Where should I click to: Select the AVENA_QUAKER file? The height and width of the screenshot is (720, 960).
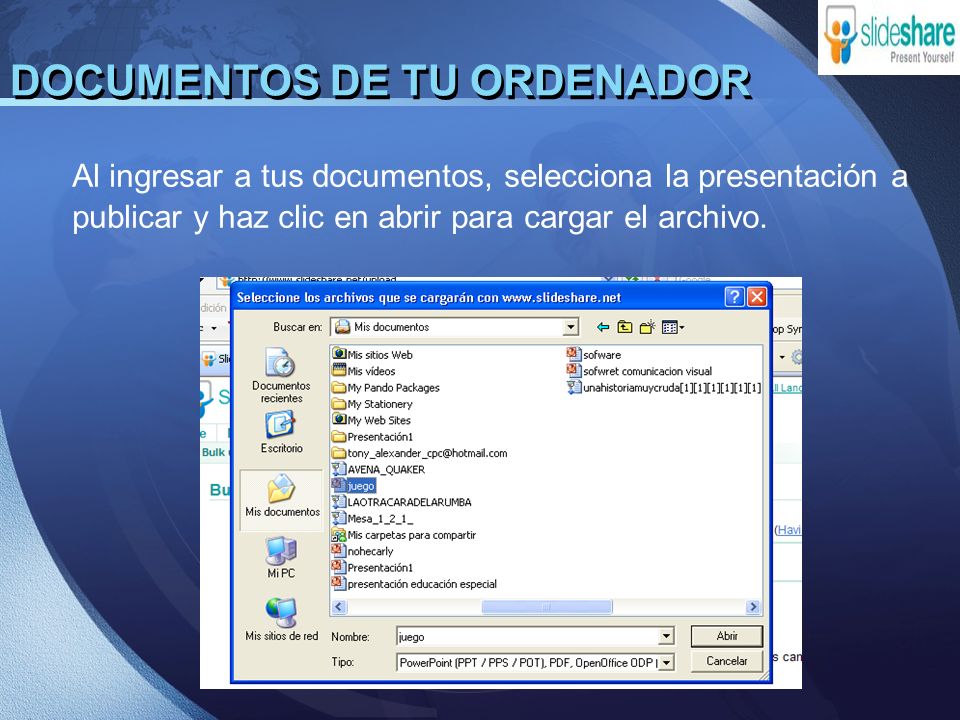pyautogui.click(x=378, y=470)
